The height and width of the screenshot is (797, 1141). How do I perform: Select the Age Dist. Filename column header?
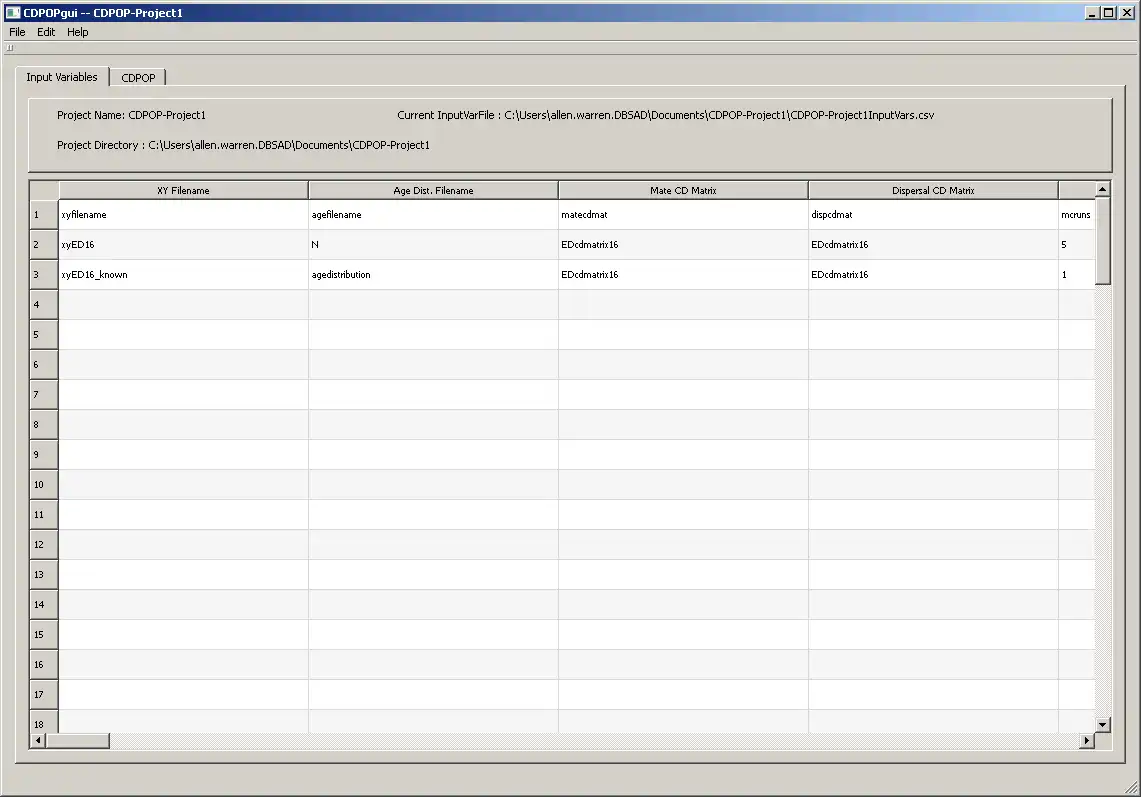click(x=433, y=191)
